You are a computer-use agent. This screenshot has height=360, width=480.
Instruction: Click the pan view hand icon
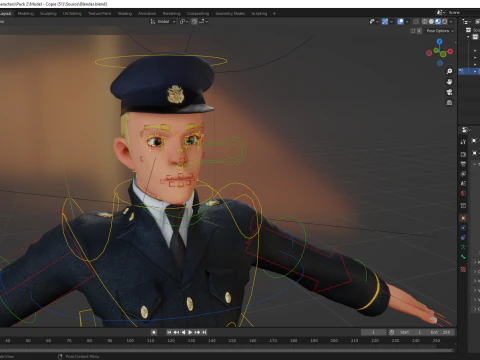[449, 82]
